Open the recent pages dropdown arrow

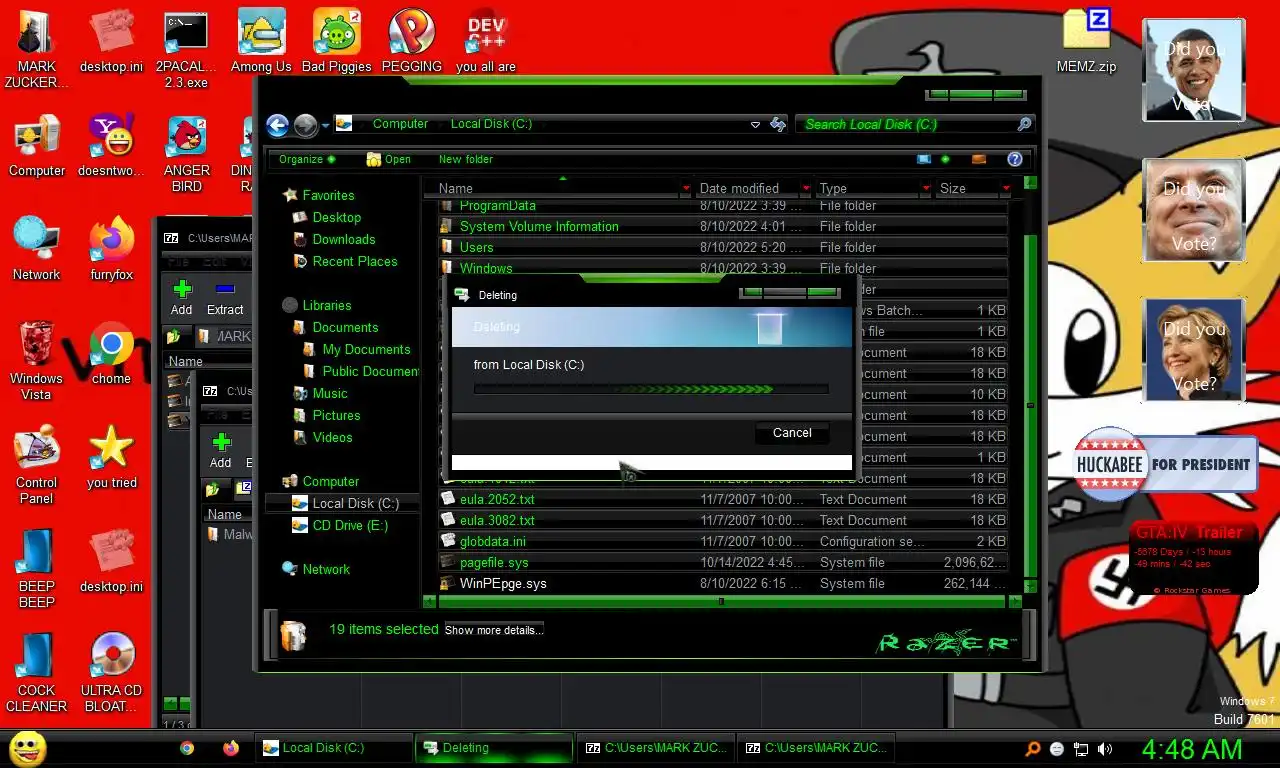326,126
